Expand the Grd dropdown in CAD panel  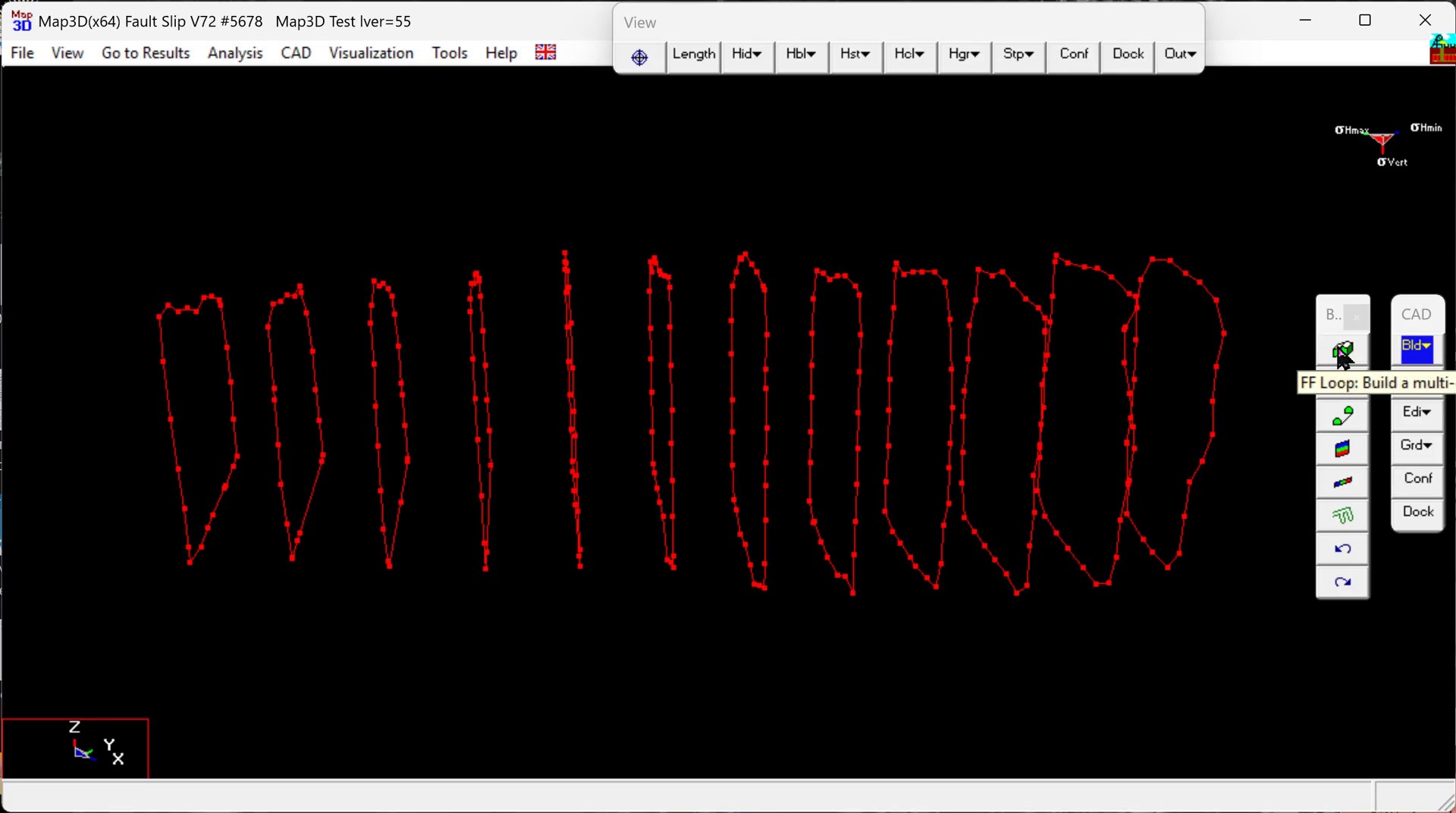(1417, 446)
